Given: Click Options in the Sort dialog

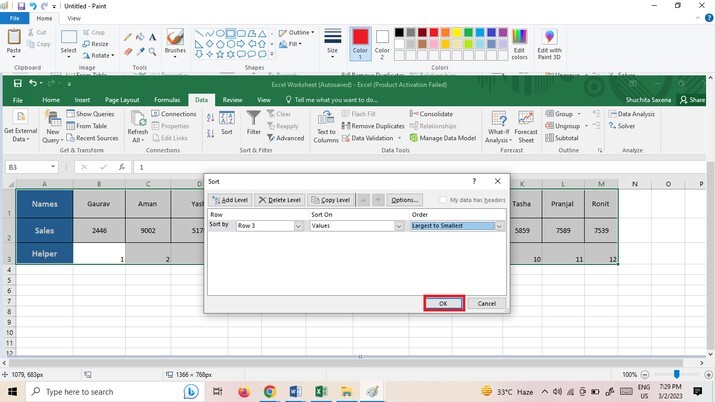Looking at the screenshot, I should pyautogui.click(x=404, y=200).
